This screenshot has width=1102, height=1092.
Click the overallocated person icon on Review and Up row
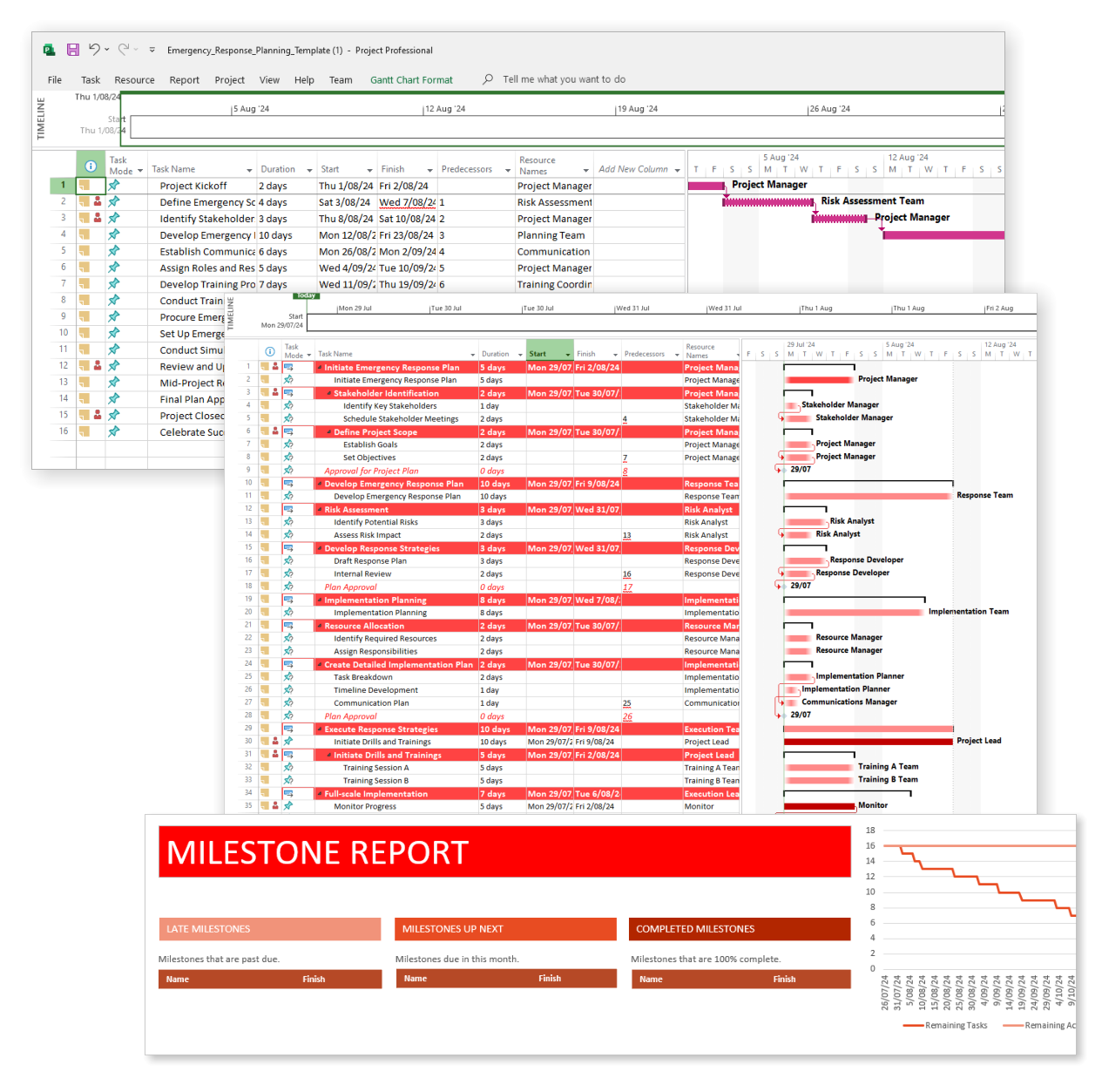[98, 366]
